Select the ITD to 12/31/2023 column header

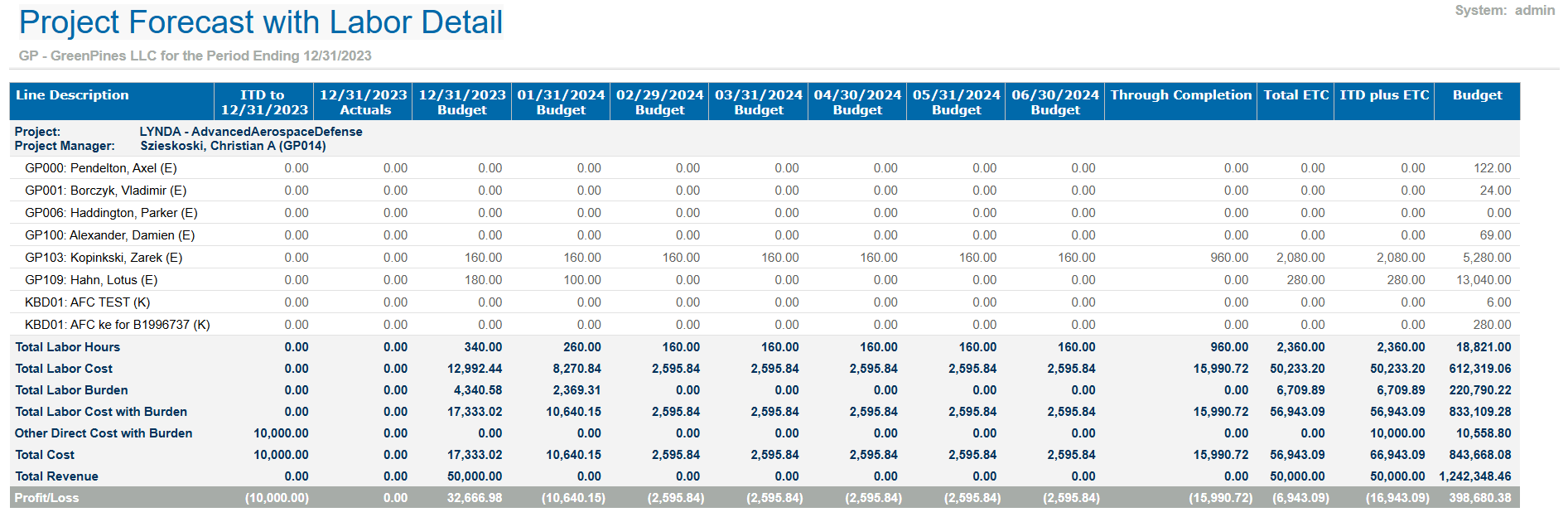point(263,102)
